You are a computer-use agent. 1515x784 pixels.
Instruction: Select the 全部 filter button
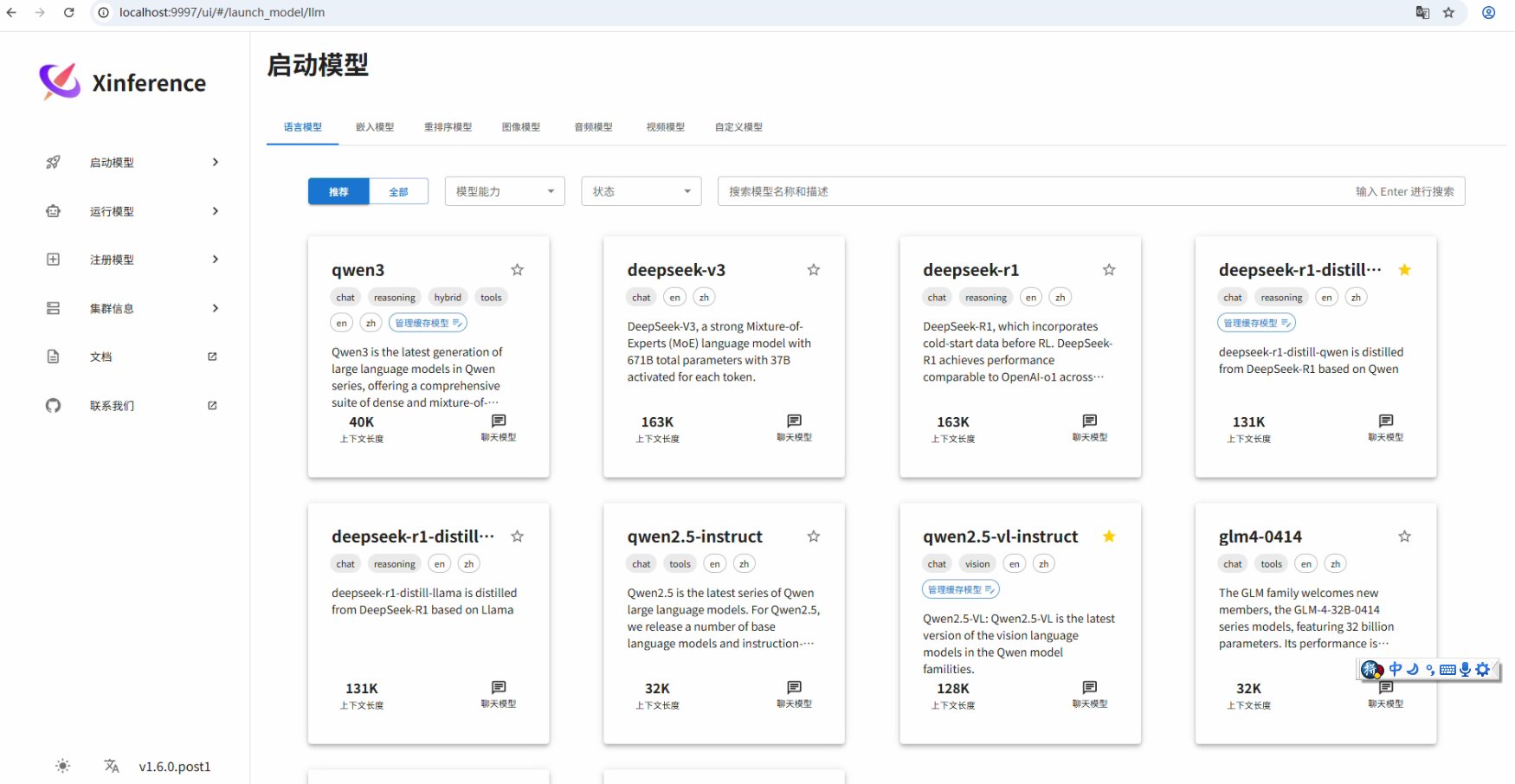coord(398,191)
